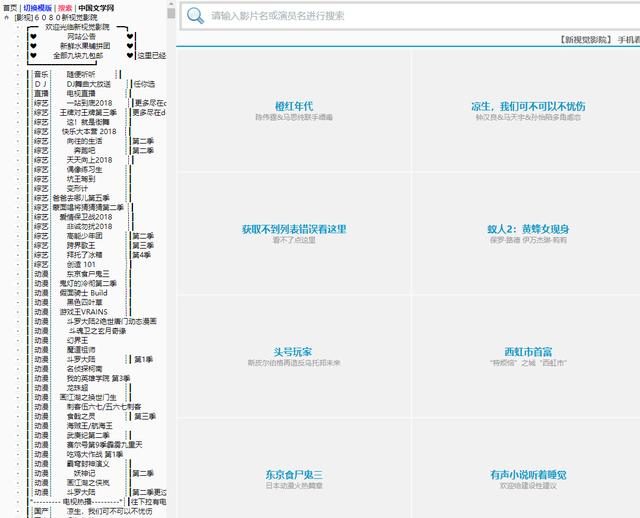Select the 假面骑士 Build row
Screen dimensions: 640x518
(83, 293)
